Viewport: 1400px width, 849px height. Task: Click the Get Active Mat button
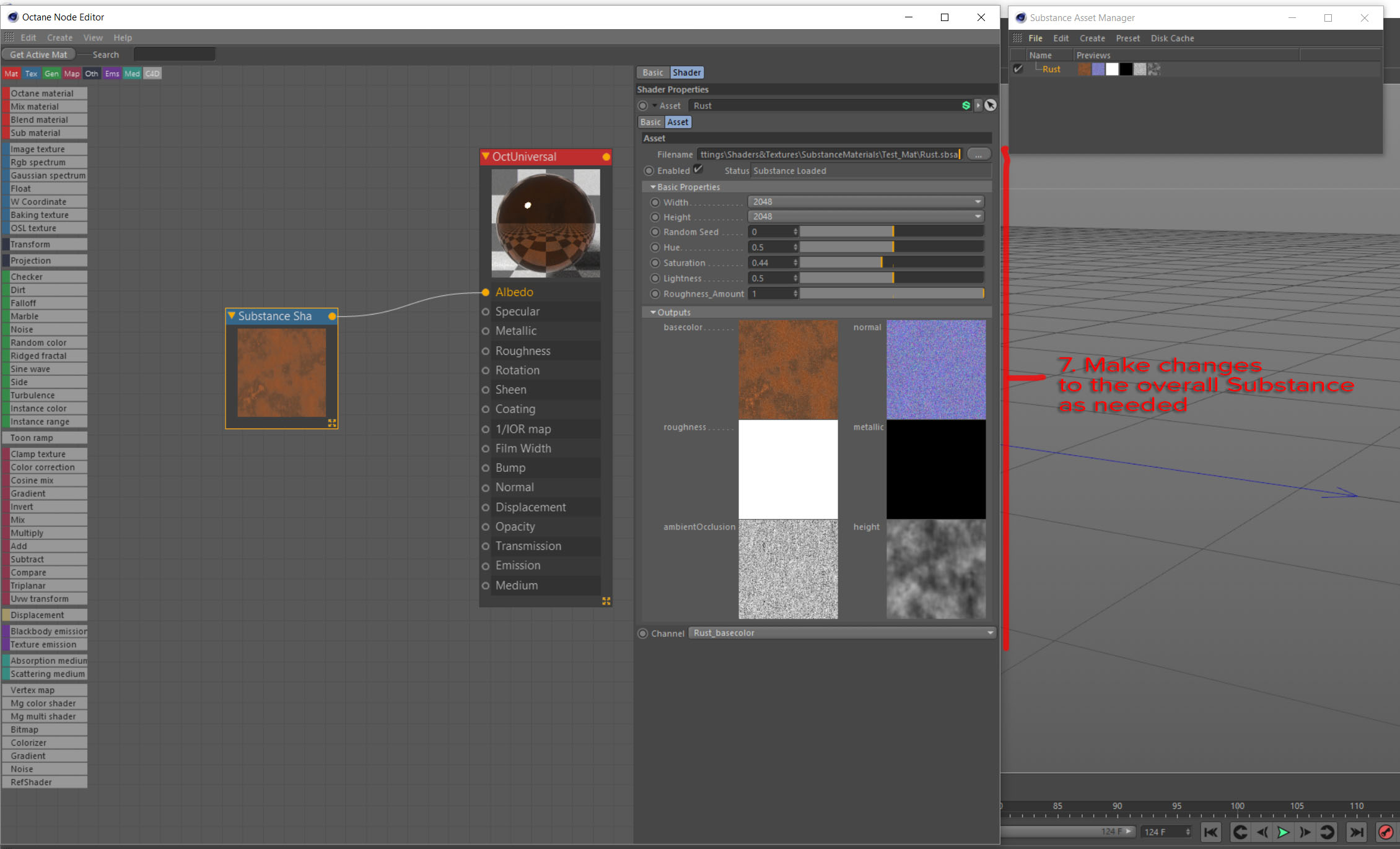[38, 54]
